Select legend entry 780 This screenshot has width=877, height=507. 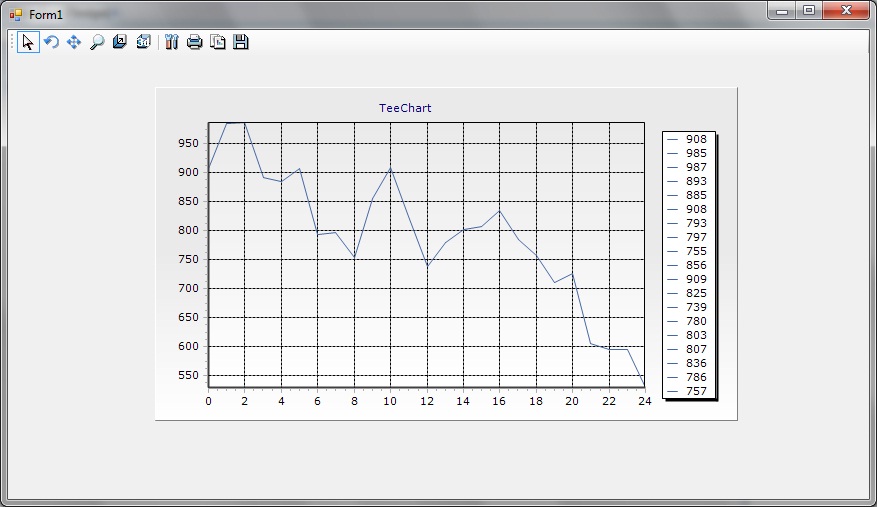(696, 321)
